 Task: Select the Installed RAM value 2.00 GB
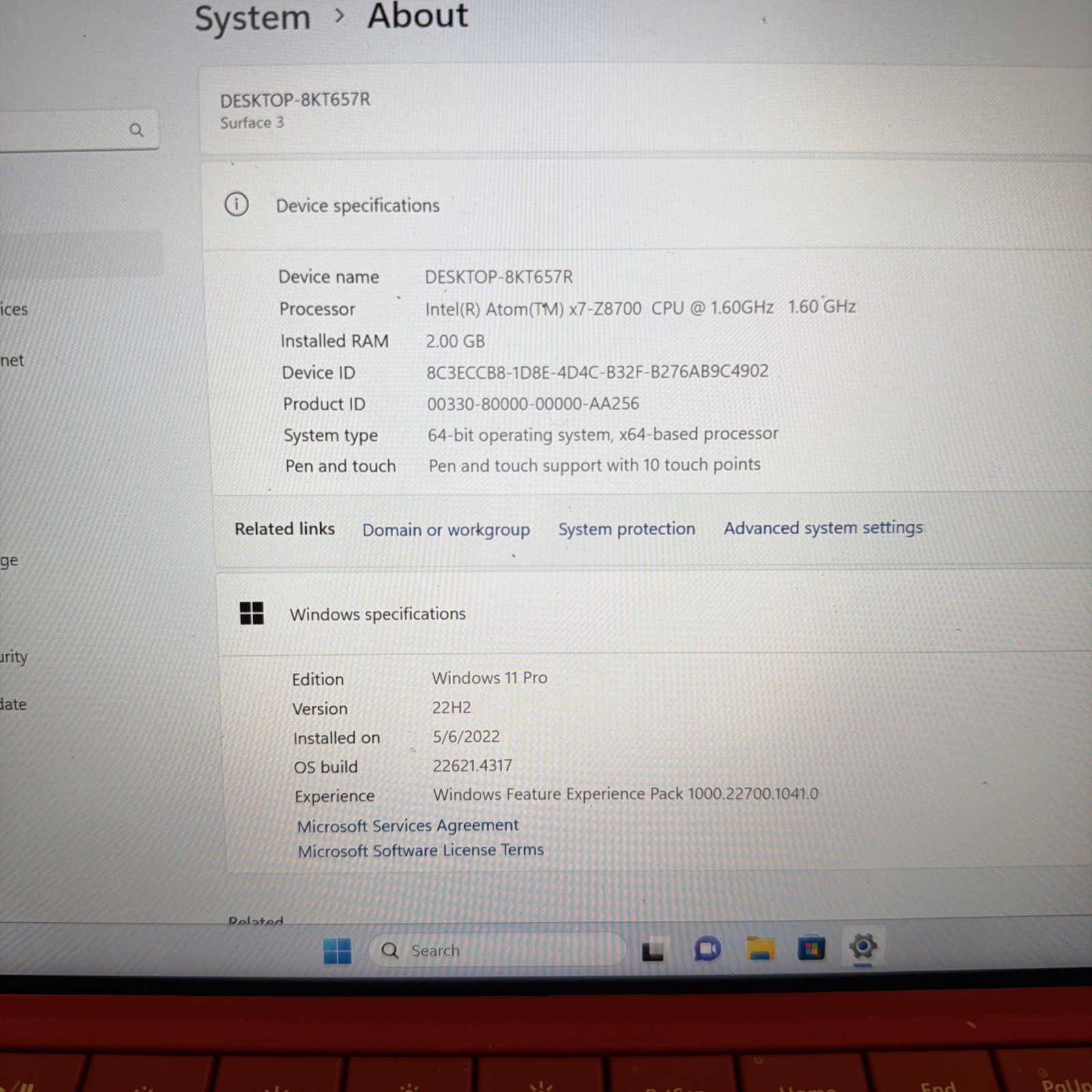click(x=455, y=341)
